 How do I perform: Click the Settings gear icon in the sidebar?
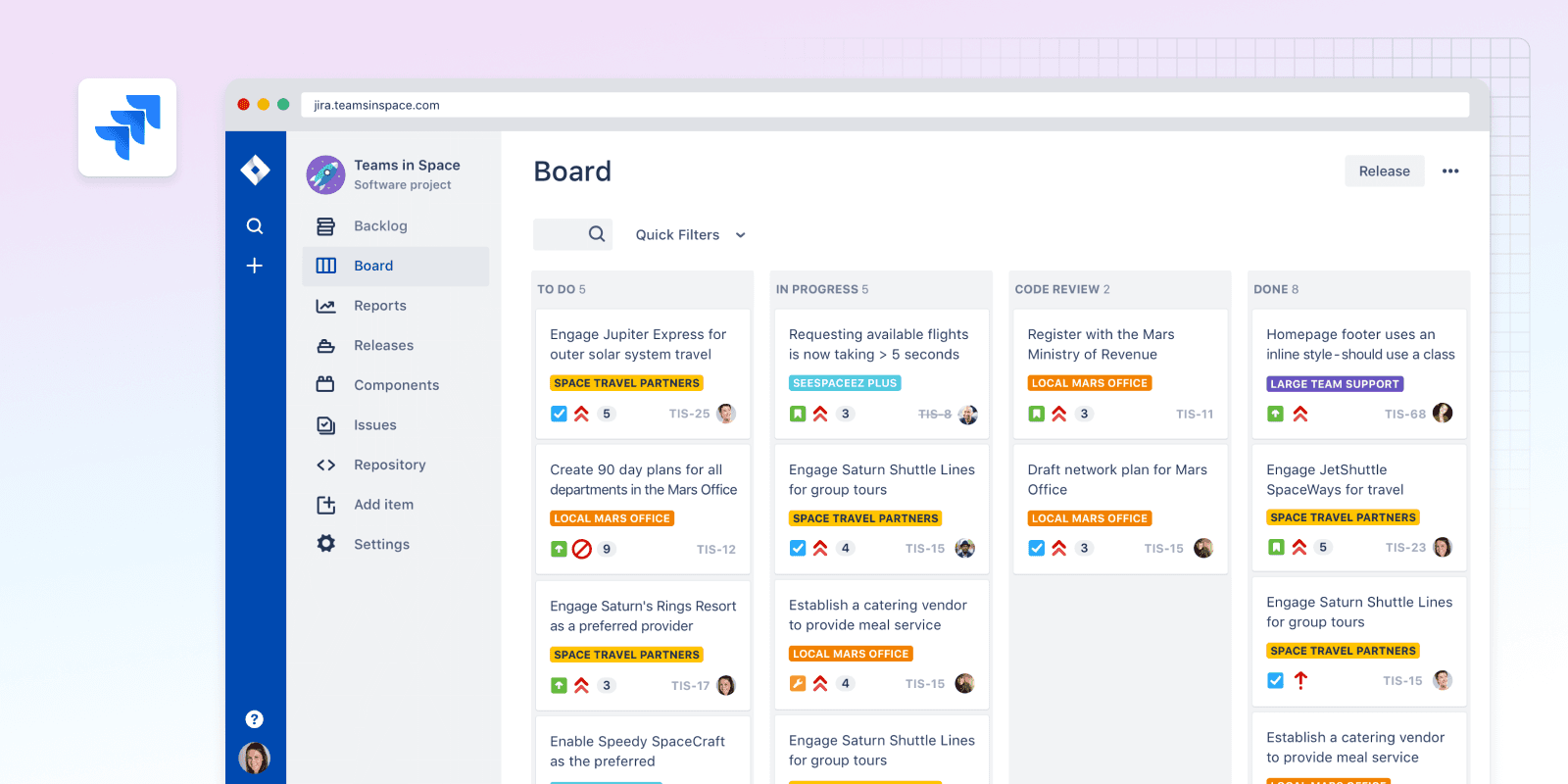point(326,544)
